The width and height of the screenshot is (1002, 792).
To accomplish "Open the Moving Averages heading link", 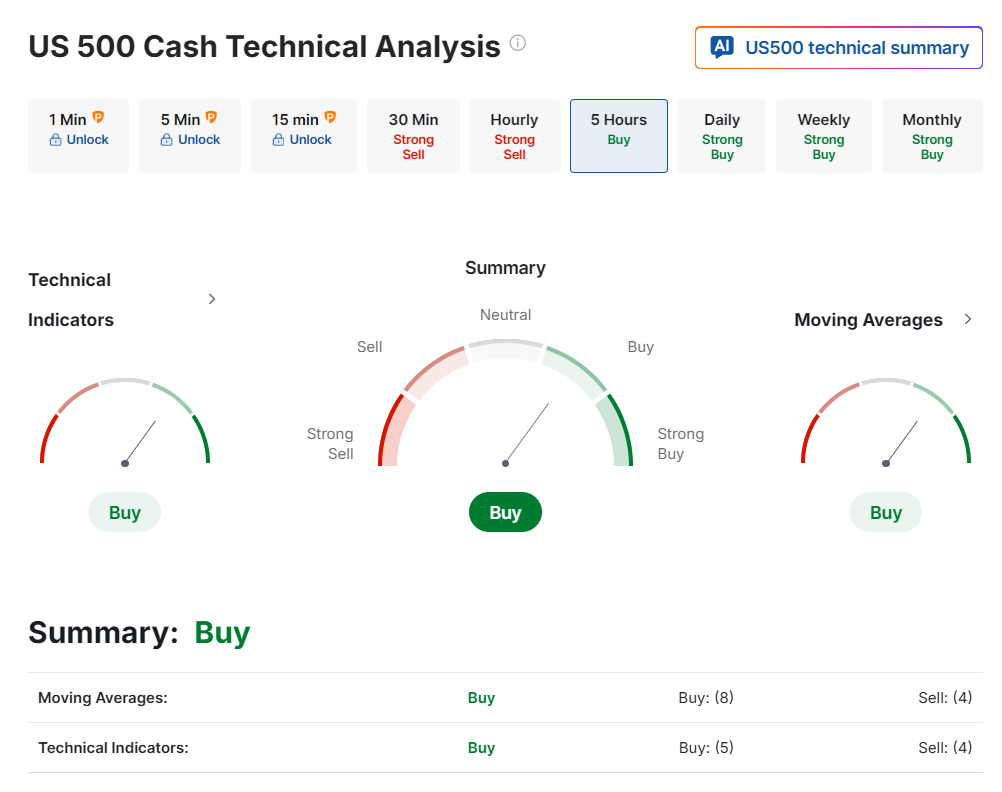I will click(868, 320).
